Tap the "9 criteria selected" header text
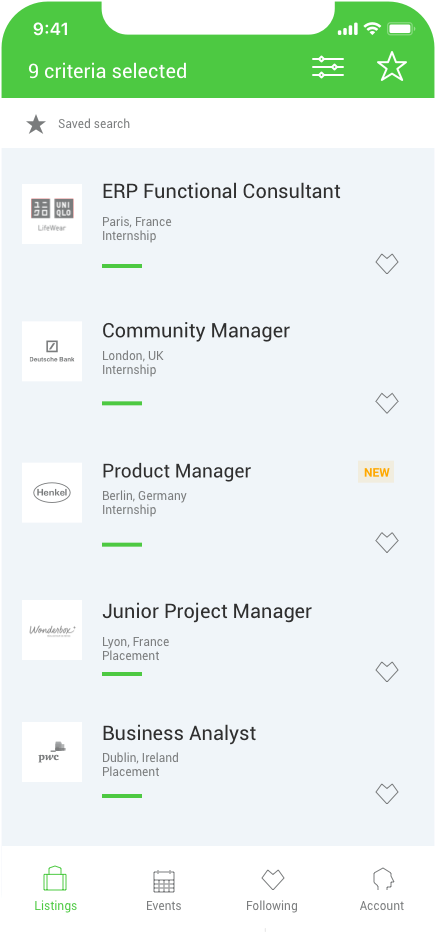Image resolution: width=436 pixels, height=940 pixels. [x=108, y=71]
